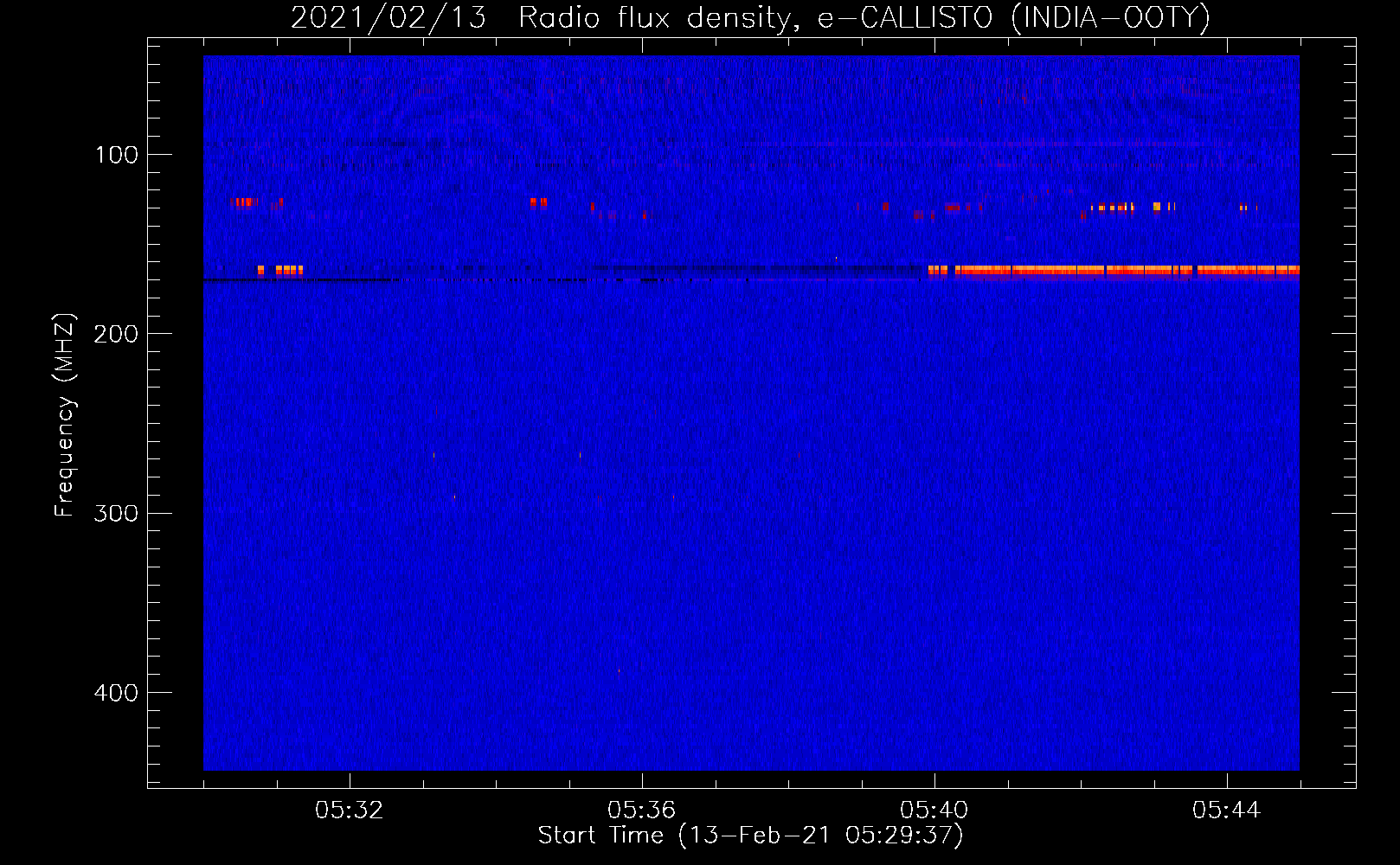The image size is (1400, 865).
Task: Click the 100 MHz frequency tick label
Action: pyautogui.click(x=117, y=155)
